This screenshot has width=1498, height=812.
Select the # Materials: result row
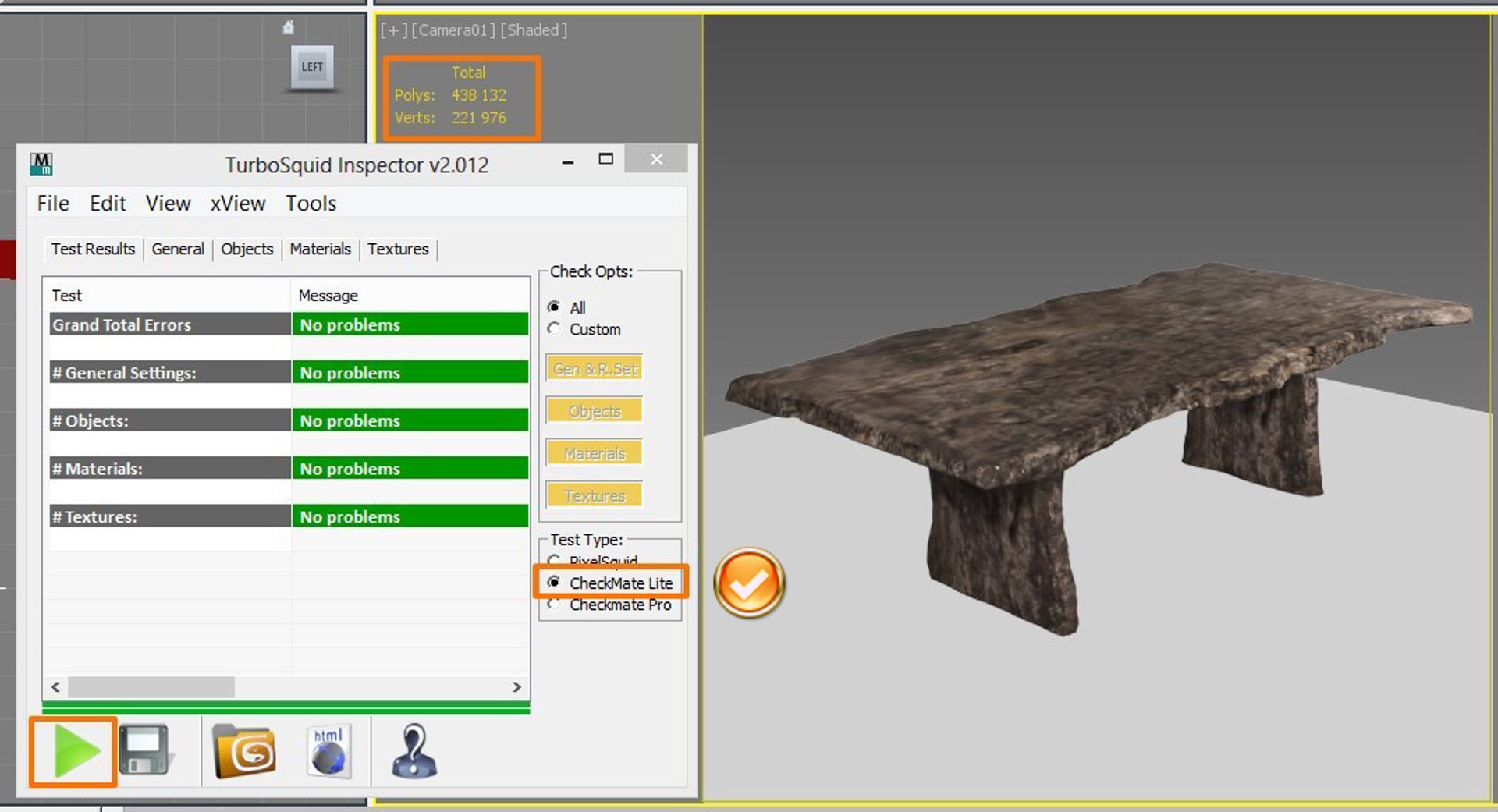pos(289,468)
